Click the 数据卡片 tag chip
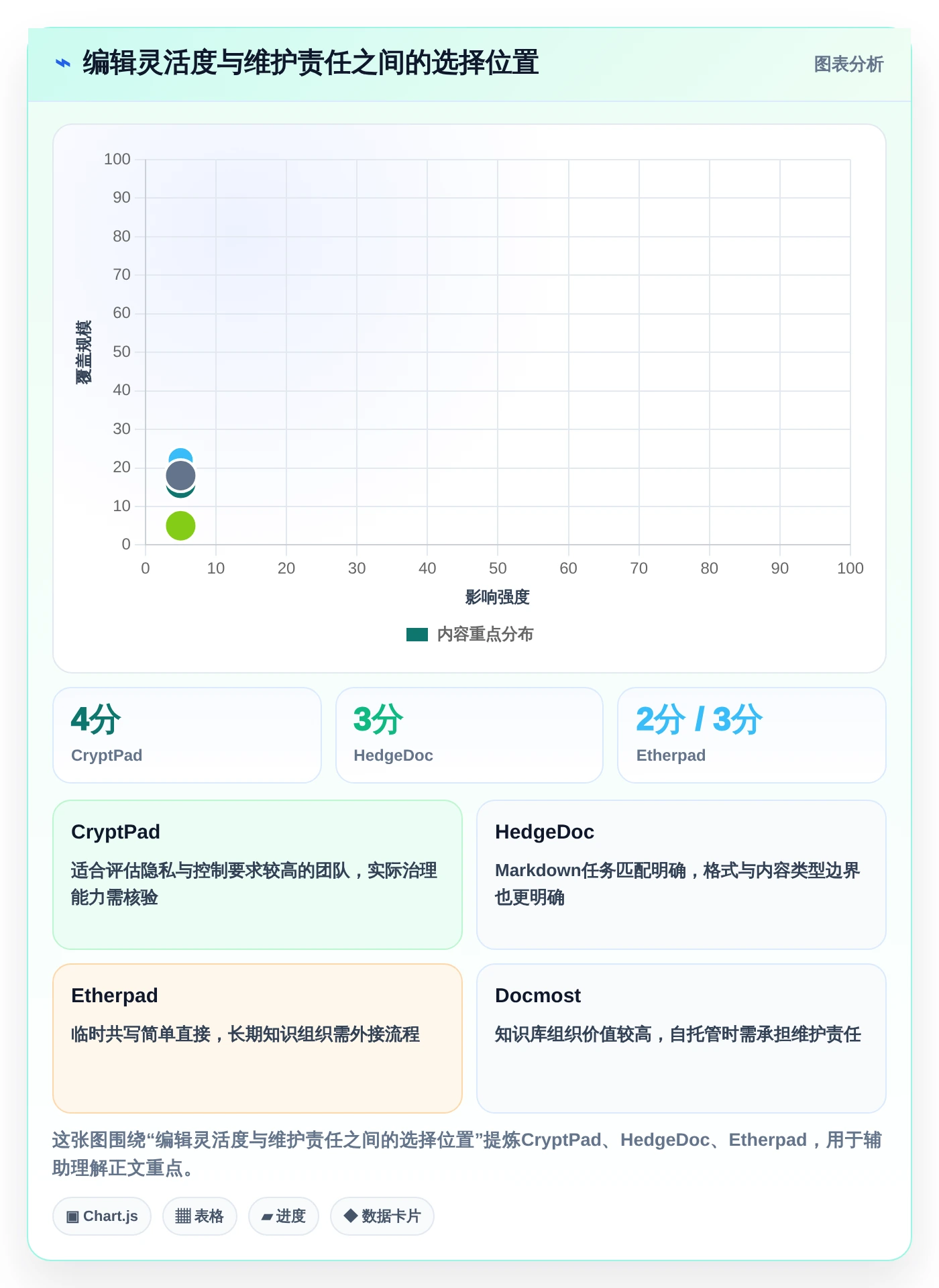The height and width of the screenshot is (1288, 939). 382,1216
